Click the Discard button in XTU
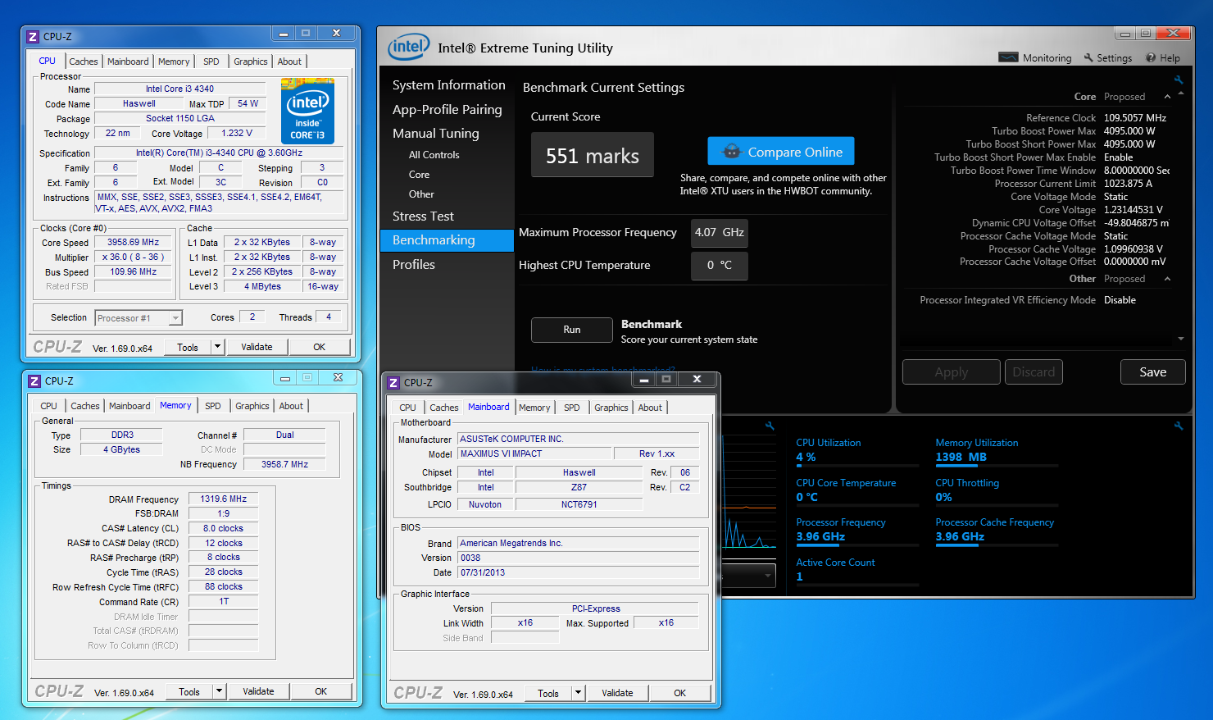This screenshot has height=720, width=1213. [x=1034, y=372]
